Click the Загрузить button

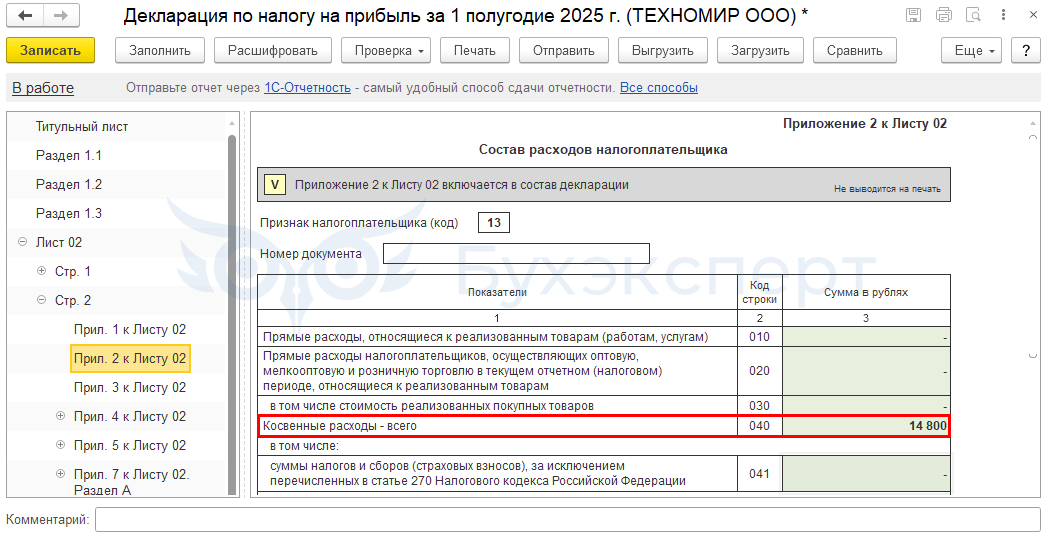coord(760,51)
